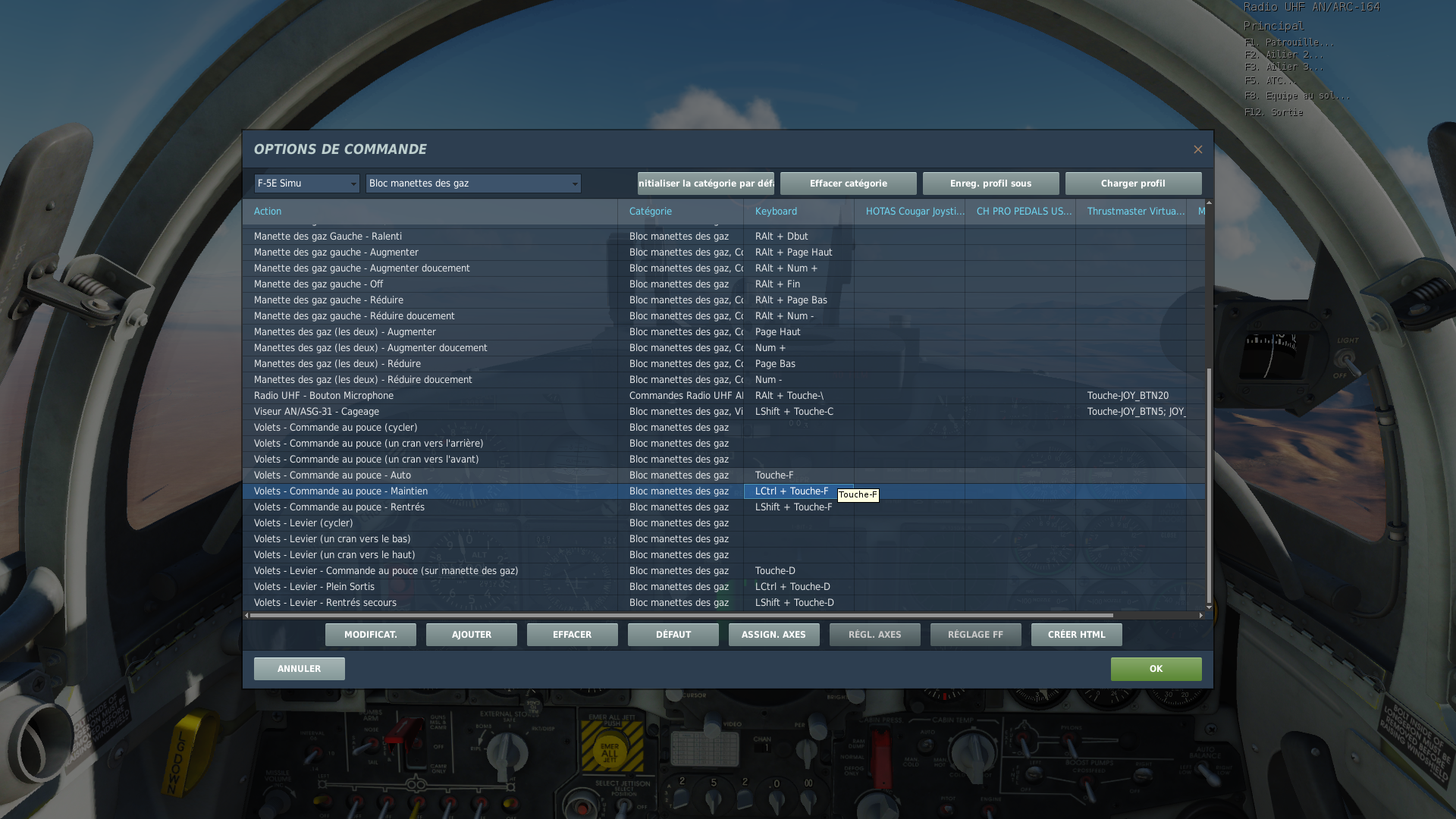Close the Options de commande dialog
Image resolution: width=1456 pixels, height=819 pixels.
1197,149
